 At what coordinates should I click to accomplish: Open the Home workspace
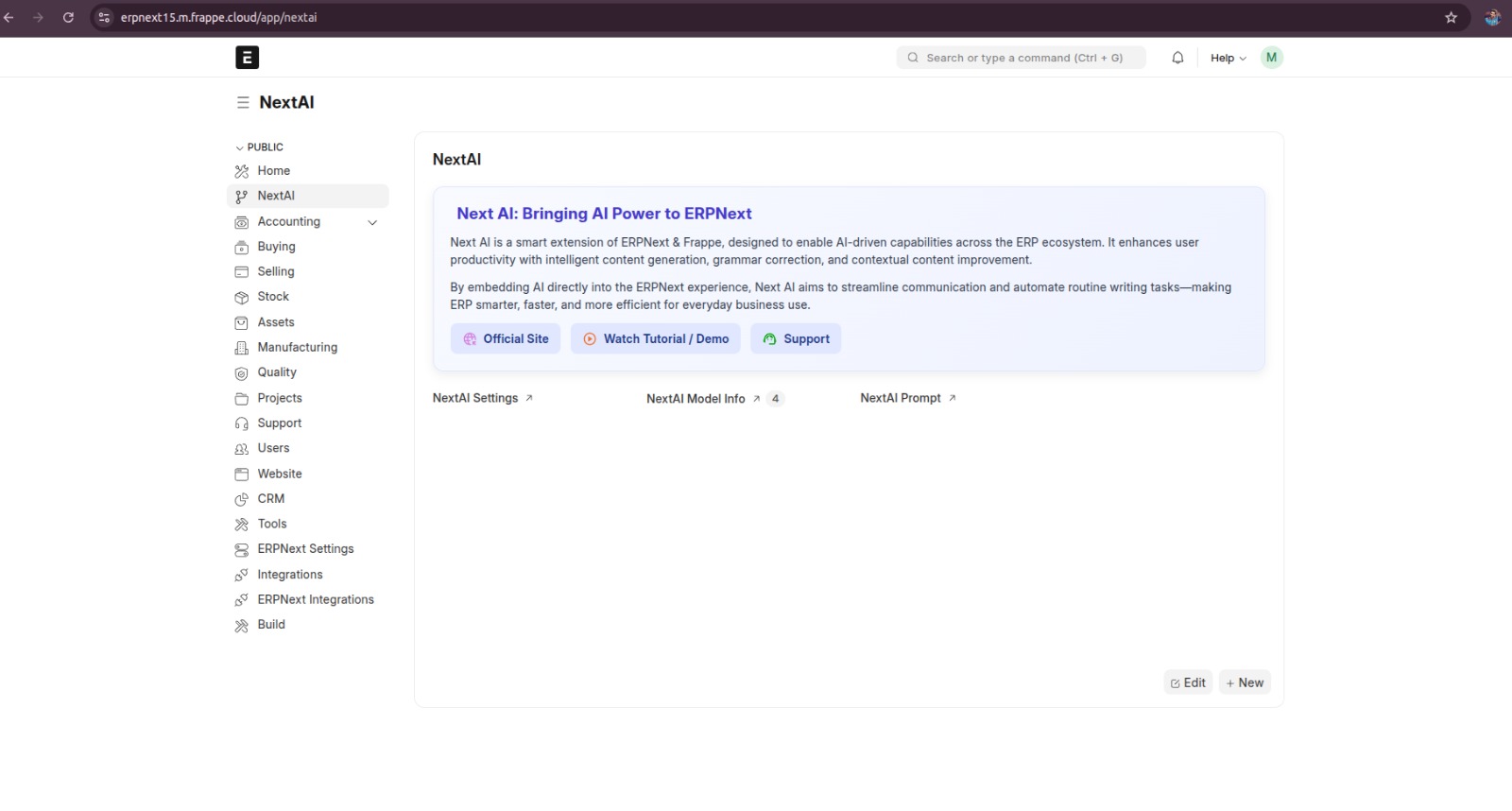click(x=274, y=171)
